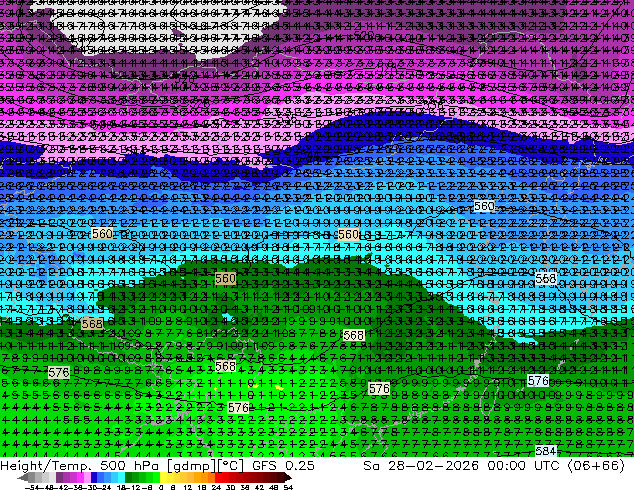The height and width of the screenshot is (490, 634).
Task: Click the "-54" legend scale value
Action: pos(32,487)
